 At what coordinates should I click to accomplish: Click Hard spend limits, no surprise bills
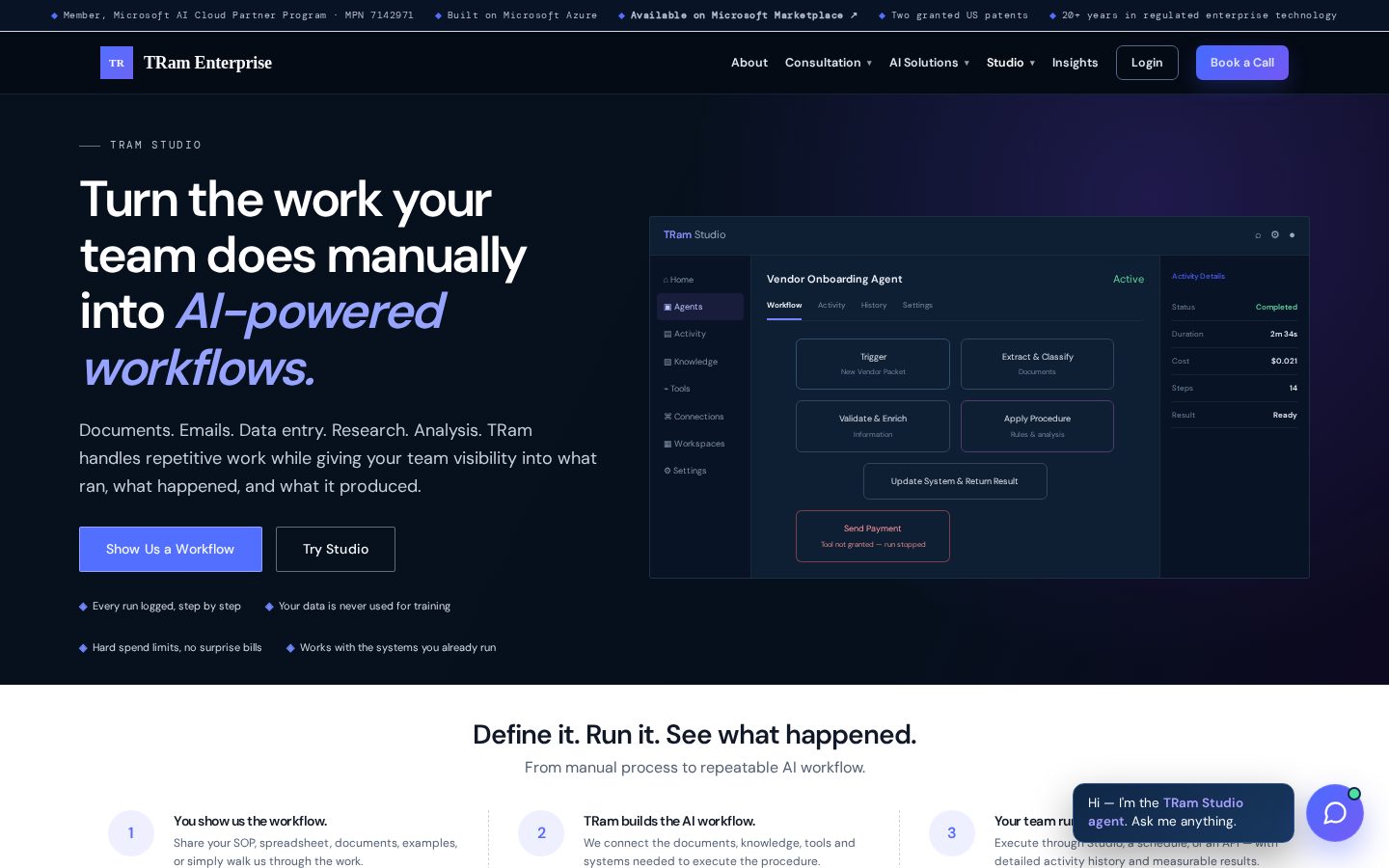click(171, 648)
